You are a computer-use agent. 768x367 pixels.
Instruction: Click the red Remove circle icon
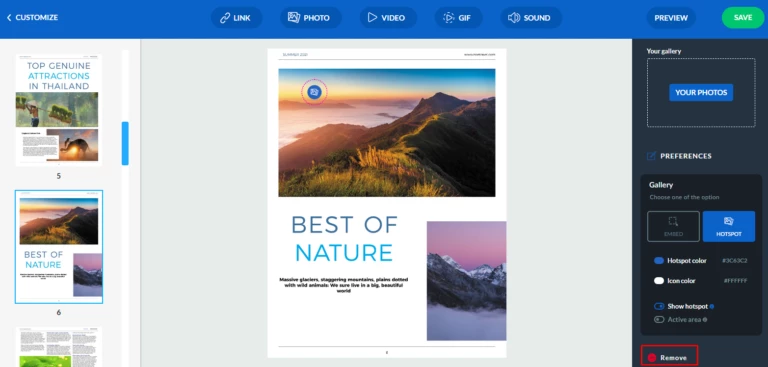point(651,358)
